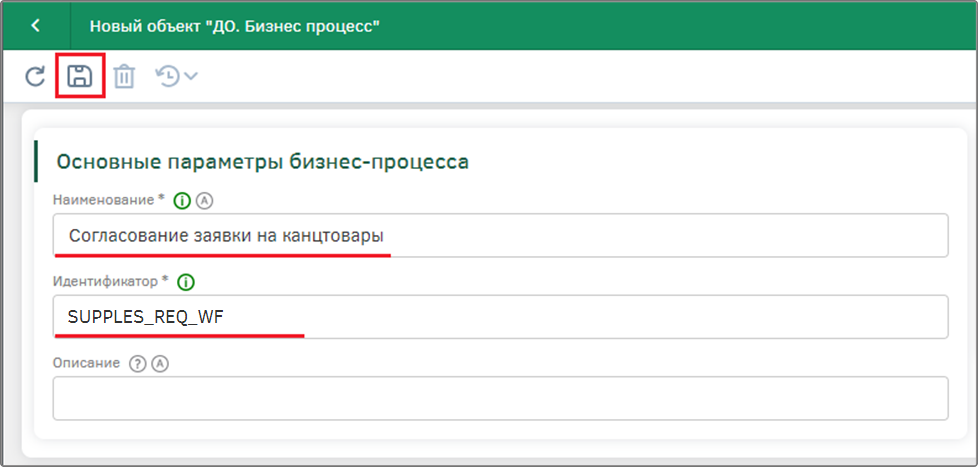The width and height of the screenshot is (978, 467).
Task: Click the green info icon beside Идентификатор
Action: click(186, 282)
